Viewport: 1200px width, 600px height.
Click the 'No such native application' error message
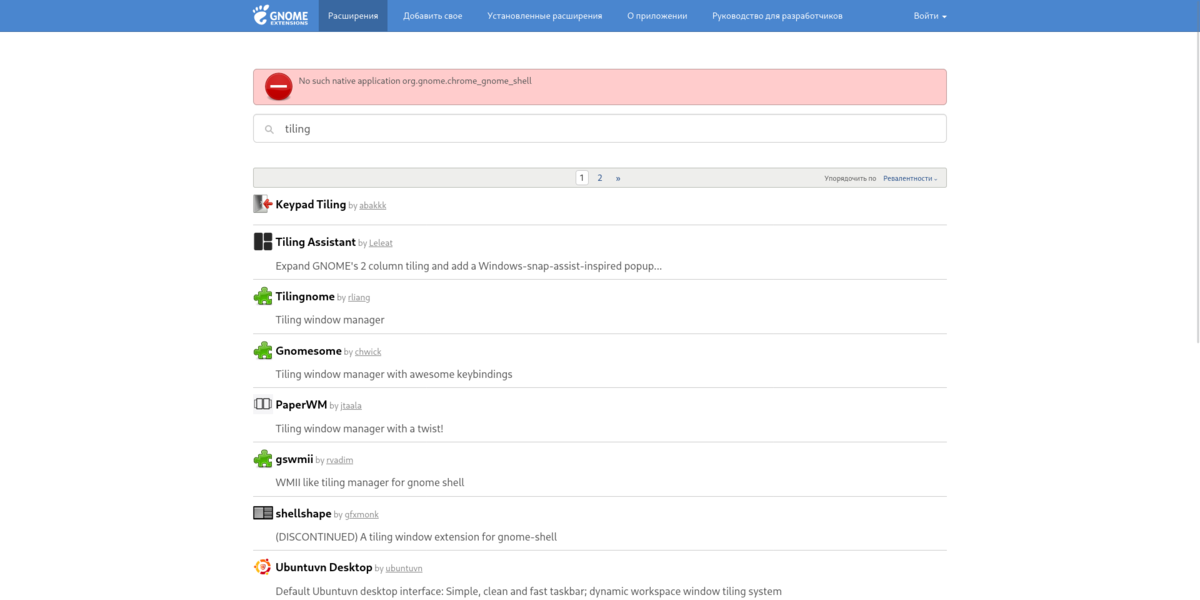(x=415, y=81)
